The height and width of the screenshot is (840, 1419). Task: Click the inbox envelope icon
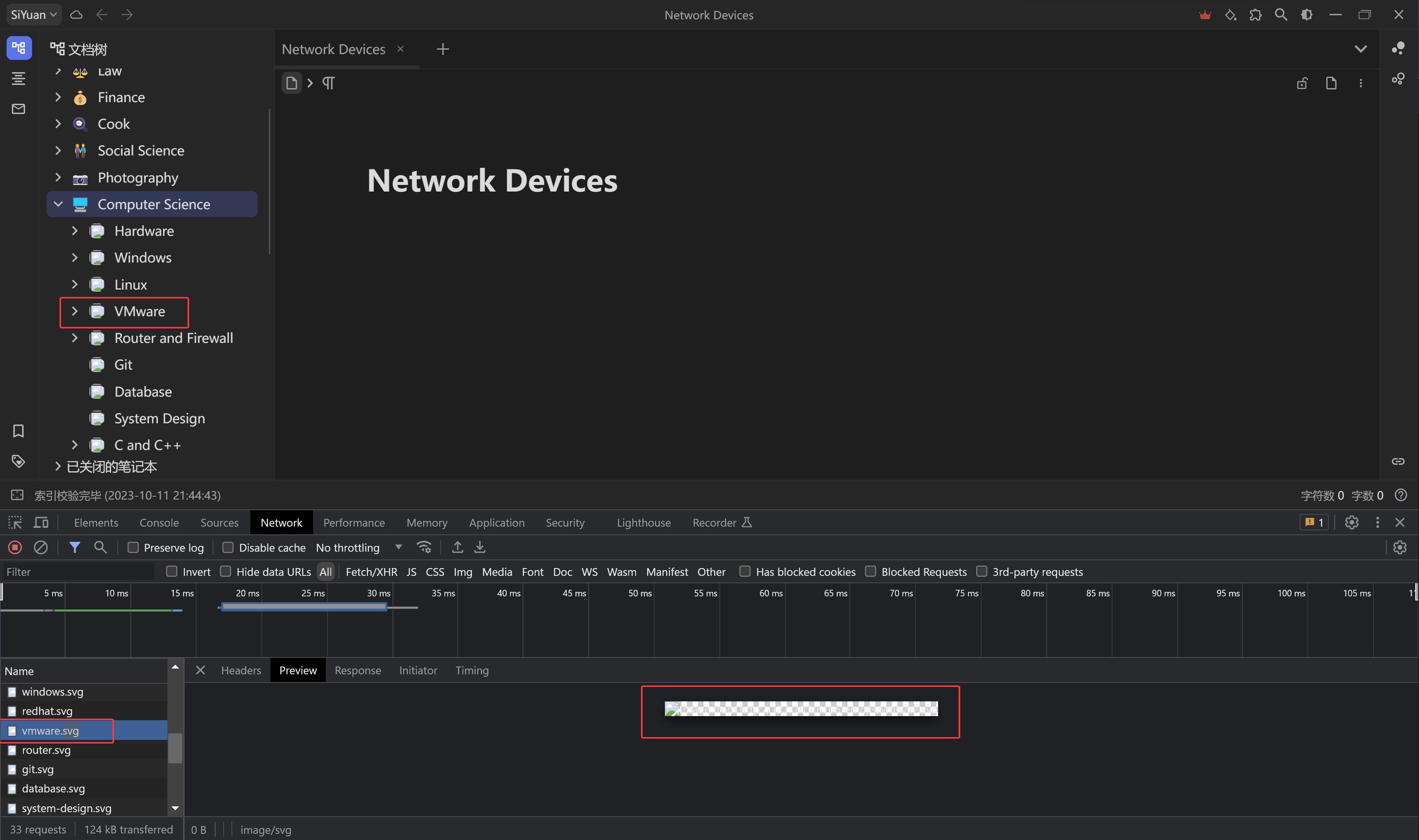coord(18,109)
